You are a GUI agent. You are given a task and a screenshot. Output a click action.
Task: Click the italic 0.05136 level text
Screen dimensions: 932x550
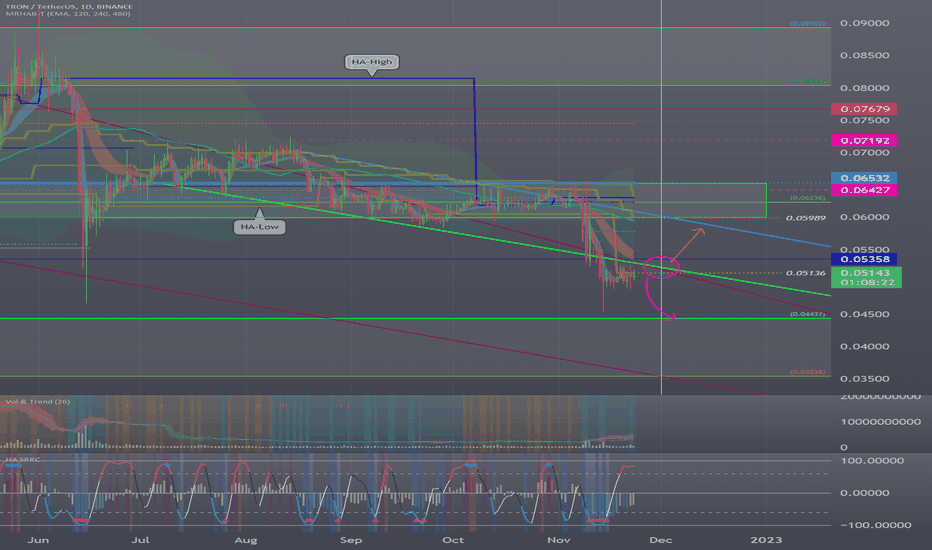click(x=805, y=274)
